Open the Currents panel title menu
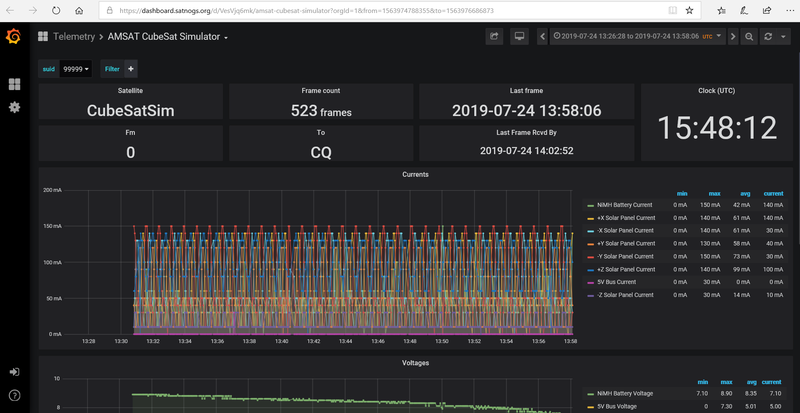Image resolution: width=800 pixels, height=413 pixels. tap(415, 174)
